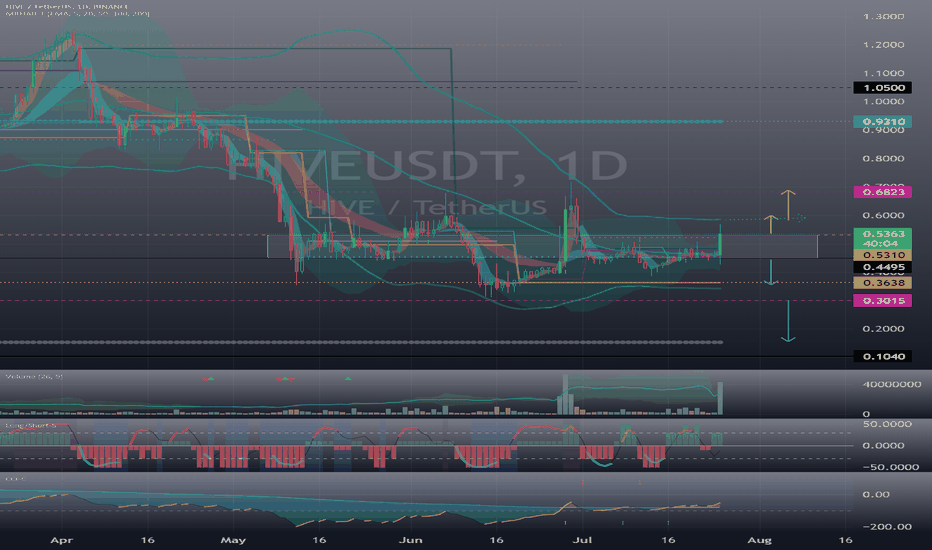Click the 0.8000 price axis value
The image size is (932, 550).
tap(883, 158)
